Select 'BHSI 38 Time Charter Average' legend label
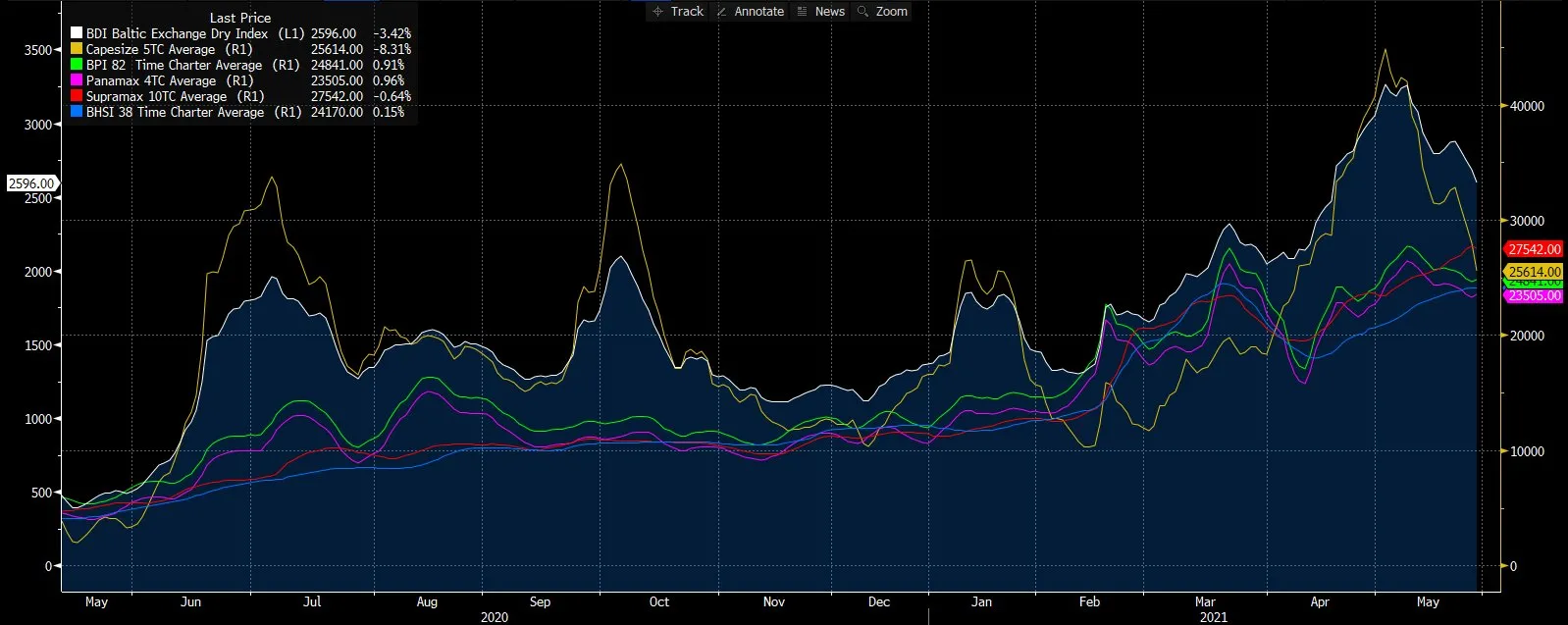The width and height of the screenshot is (1568, 625). tap(175, 112)
